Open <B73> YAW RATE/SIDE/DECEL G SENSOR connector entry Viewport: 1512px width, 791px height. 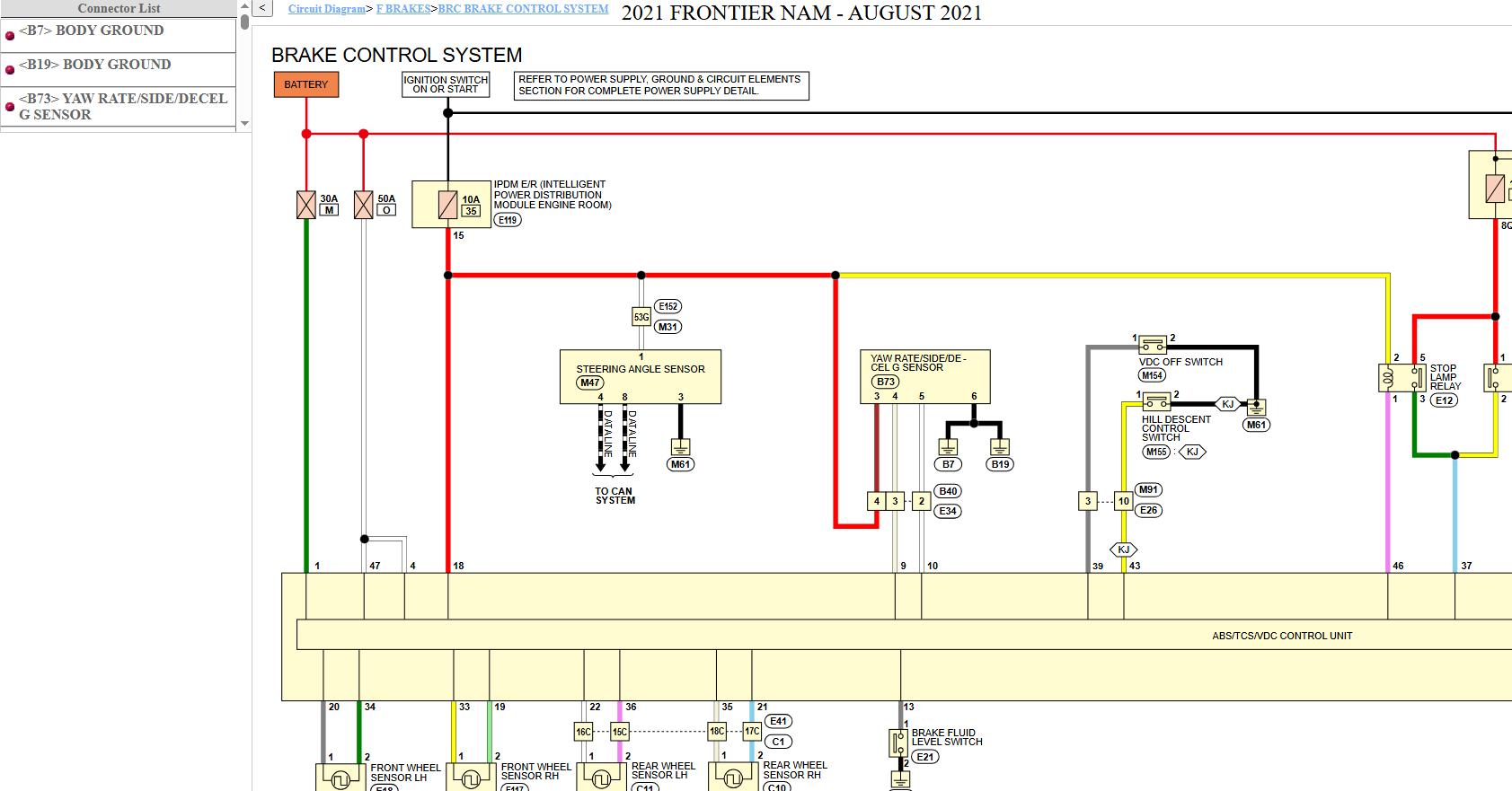click(123, 106)
